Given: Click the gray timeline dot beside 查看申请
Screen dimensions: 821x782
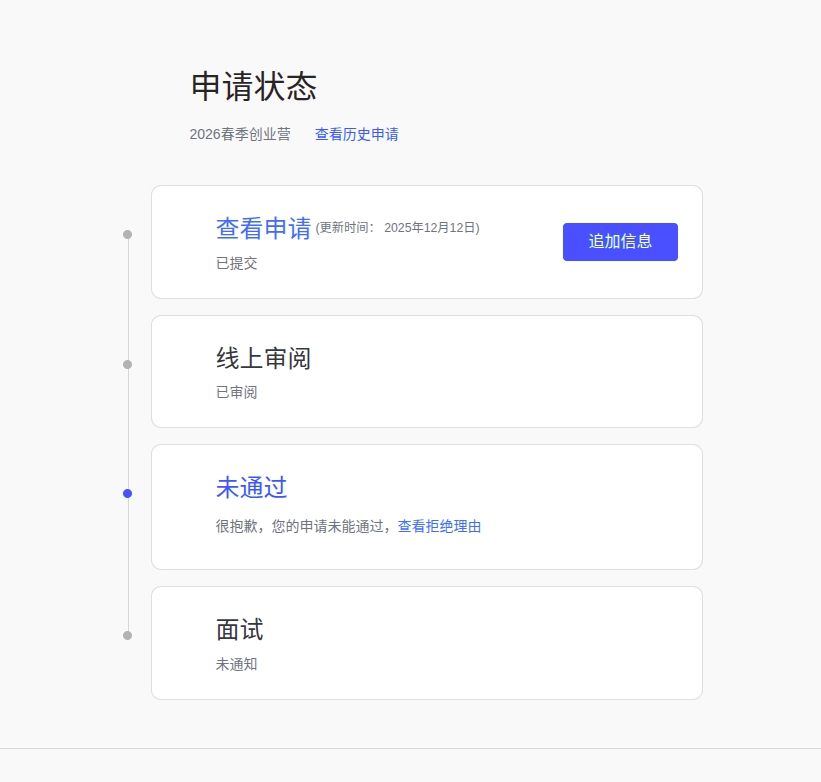Looking at the screenshot, I should [127, 235].
